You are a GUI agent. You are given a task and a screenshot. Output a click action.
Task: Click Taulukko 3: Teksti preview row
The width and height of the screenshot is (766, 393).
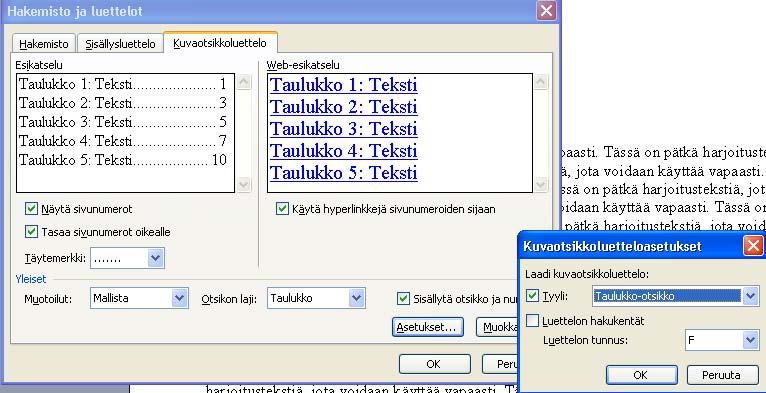click(x=123, y=122)
